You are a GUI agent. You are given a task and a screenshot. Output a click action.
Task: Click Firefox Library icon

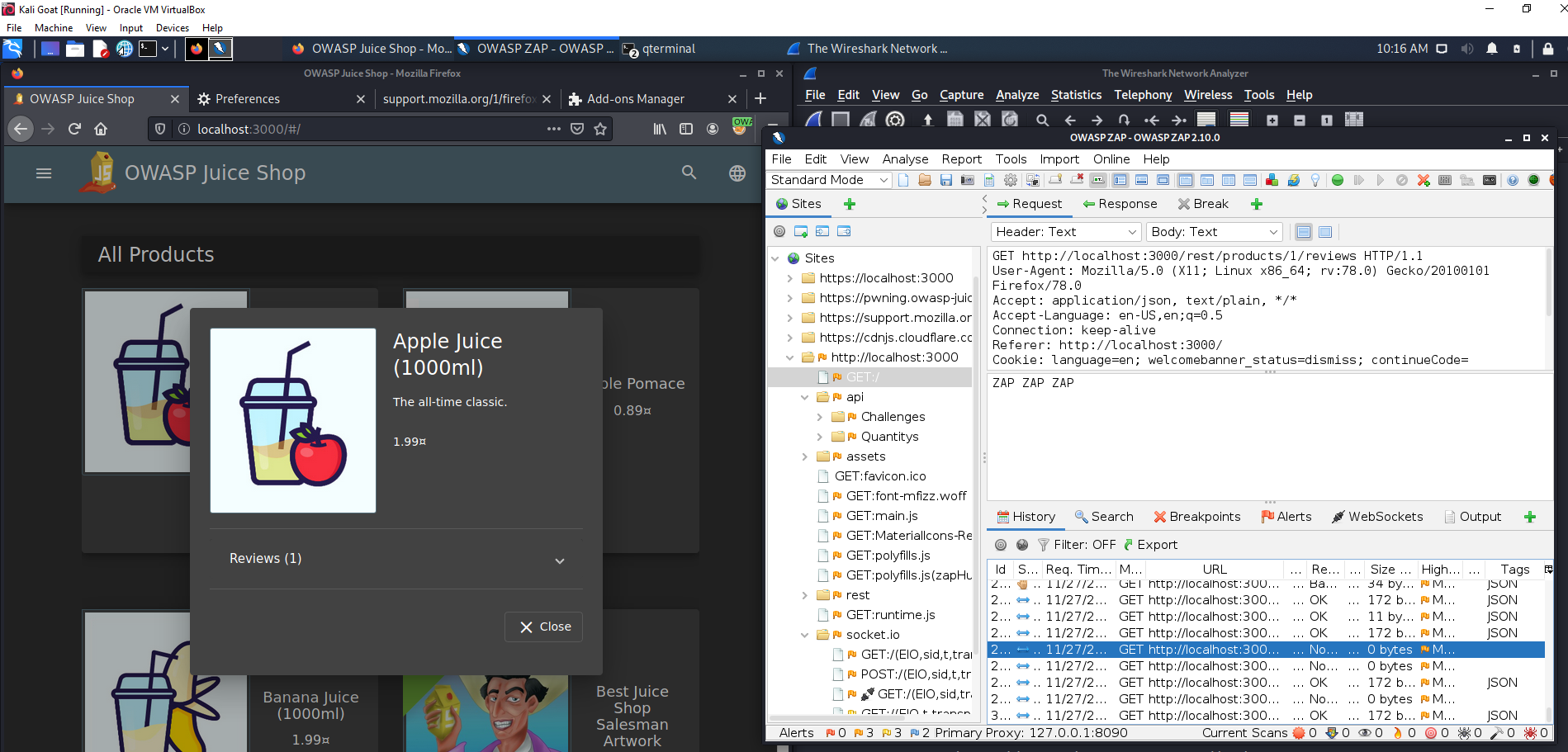[x=660, y=129]
